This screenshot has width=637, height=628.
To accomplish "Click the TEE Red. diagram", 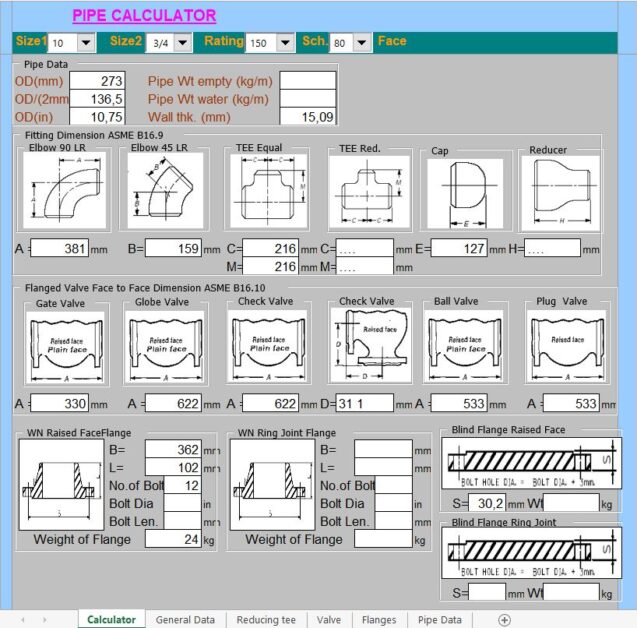I will [x=369, y=192].
